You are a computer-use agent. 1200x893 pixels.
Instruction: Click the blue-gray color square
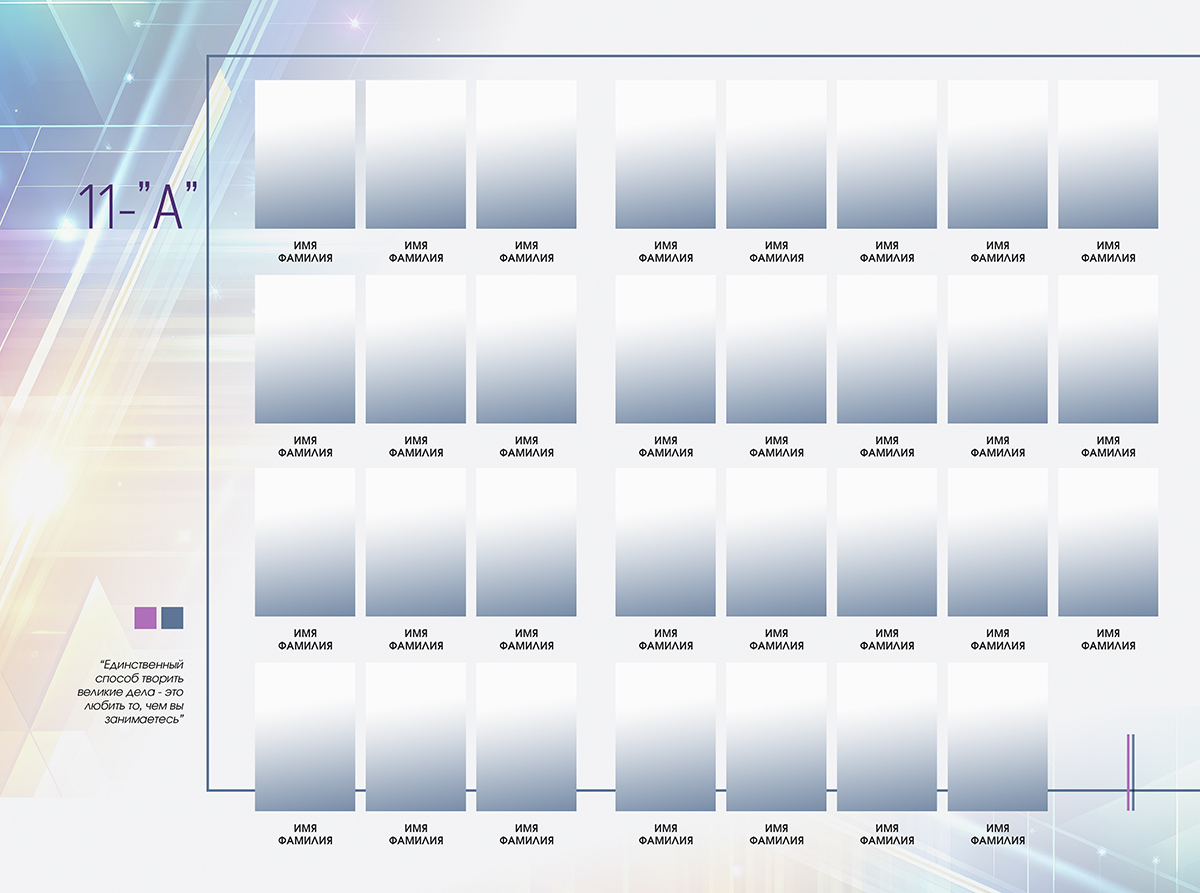coord(172,617)
